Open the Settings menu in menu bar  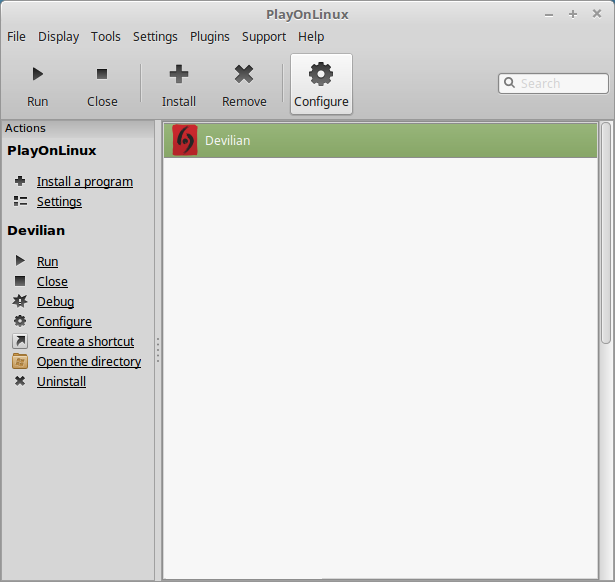point(155,36)
